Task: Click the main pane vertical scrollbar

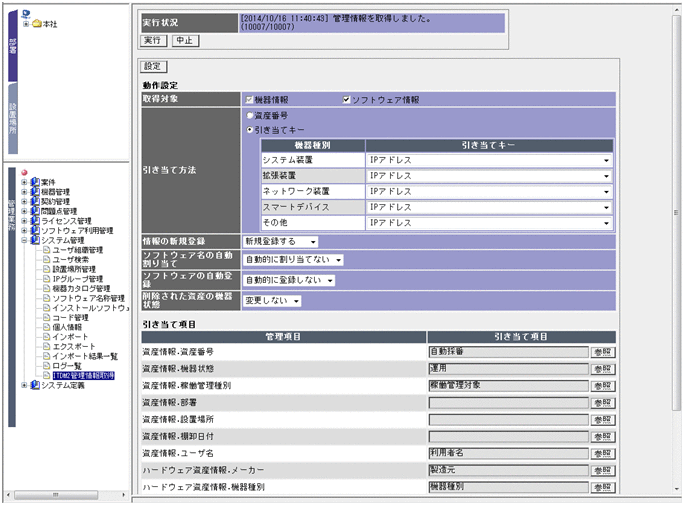Action: pyautogui.click(x=676, y=214)
